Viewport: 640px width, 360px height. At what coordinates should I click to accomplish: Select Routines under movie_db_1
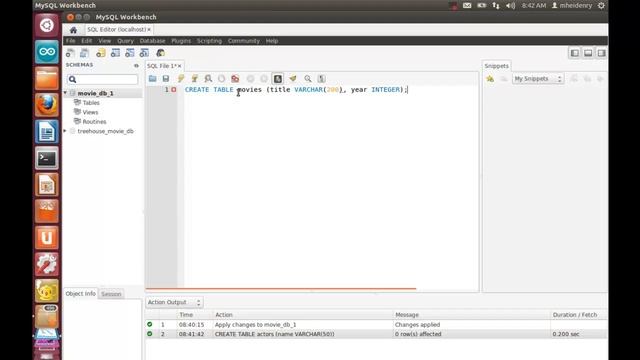(x=94, y=122)
